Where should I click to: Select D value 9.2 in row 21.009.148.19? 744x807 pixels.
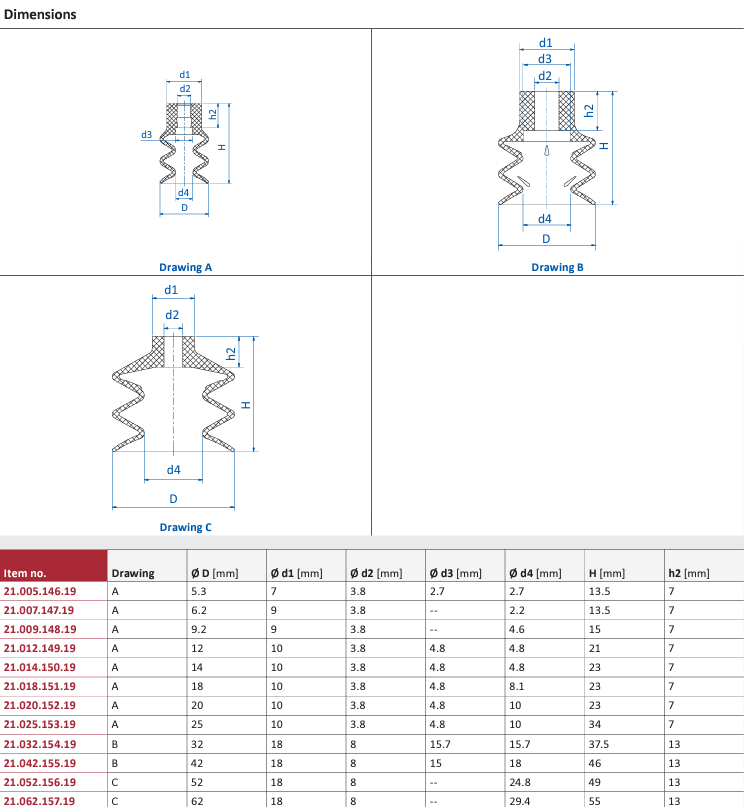199,629
